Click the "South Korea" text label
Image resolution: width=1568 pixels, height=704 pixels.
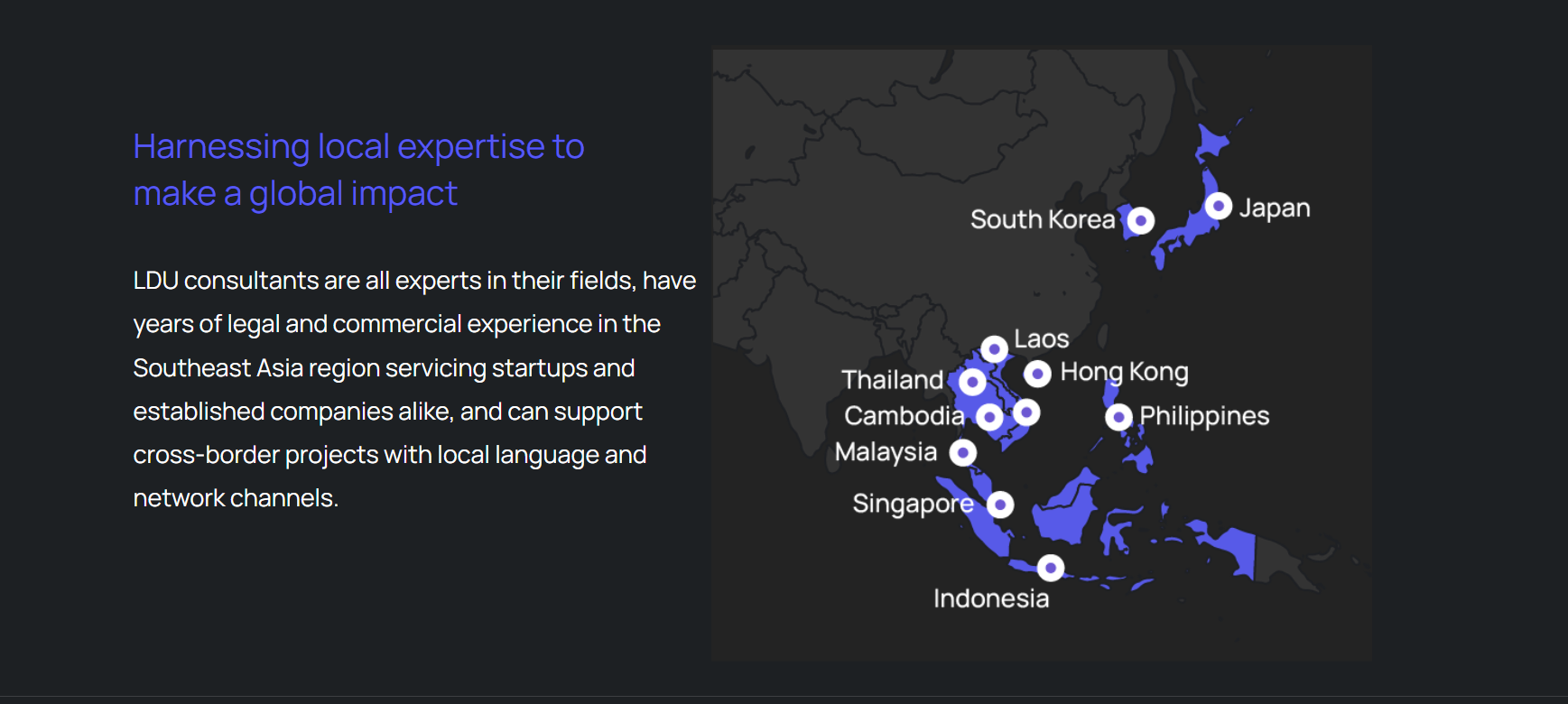(1042, 219)
